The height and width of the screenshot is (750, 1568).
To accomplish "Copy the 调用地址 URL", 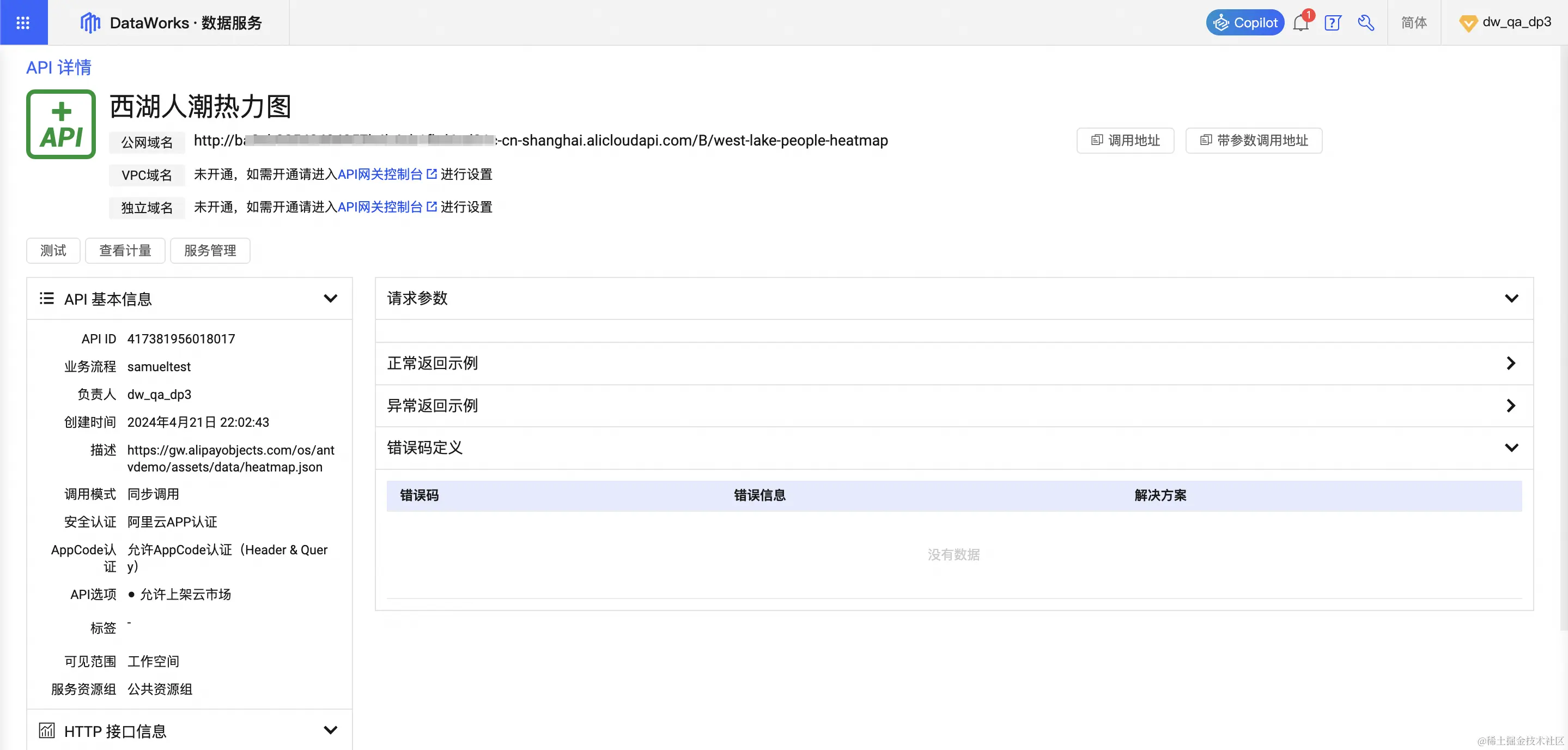I will (x=1125, y=141).
